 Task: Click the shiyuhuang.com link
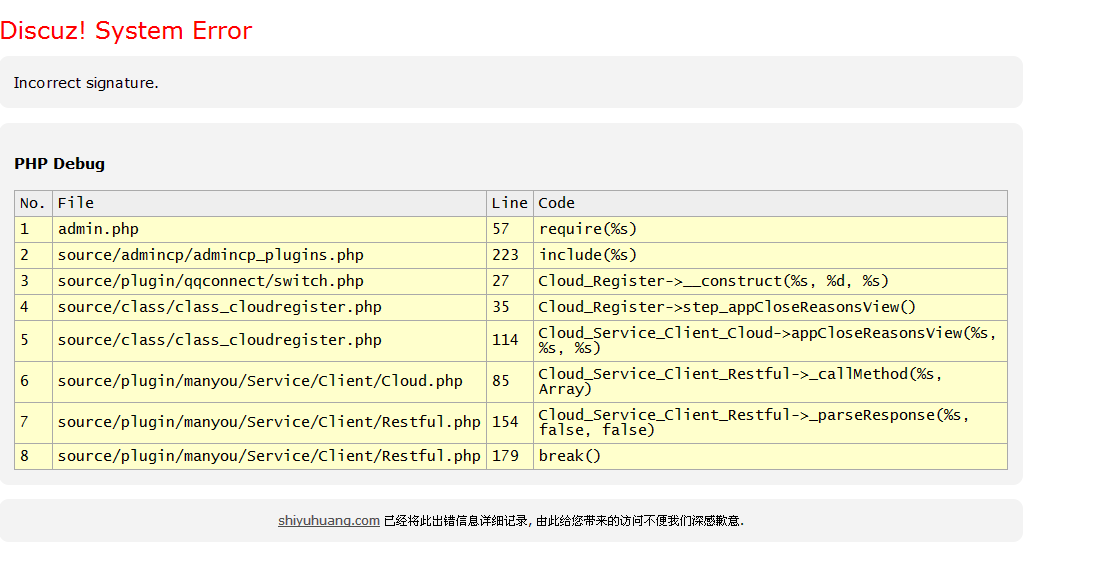click(x=328, y=520)
